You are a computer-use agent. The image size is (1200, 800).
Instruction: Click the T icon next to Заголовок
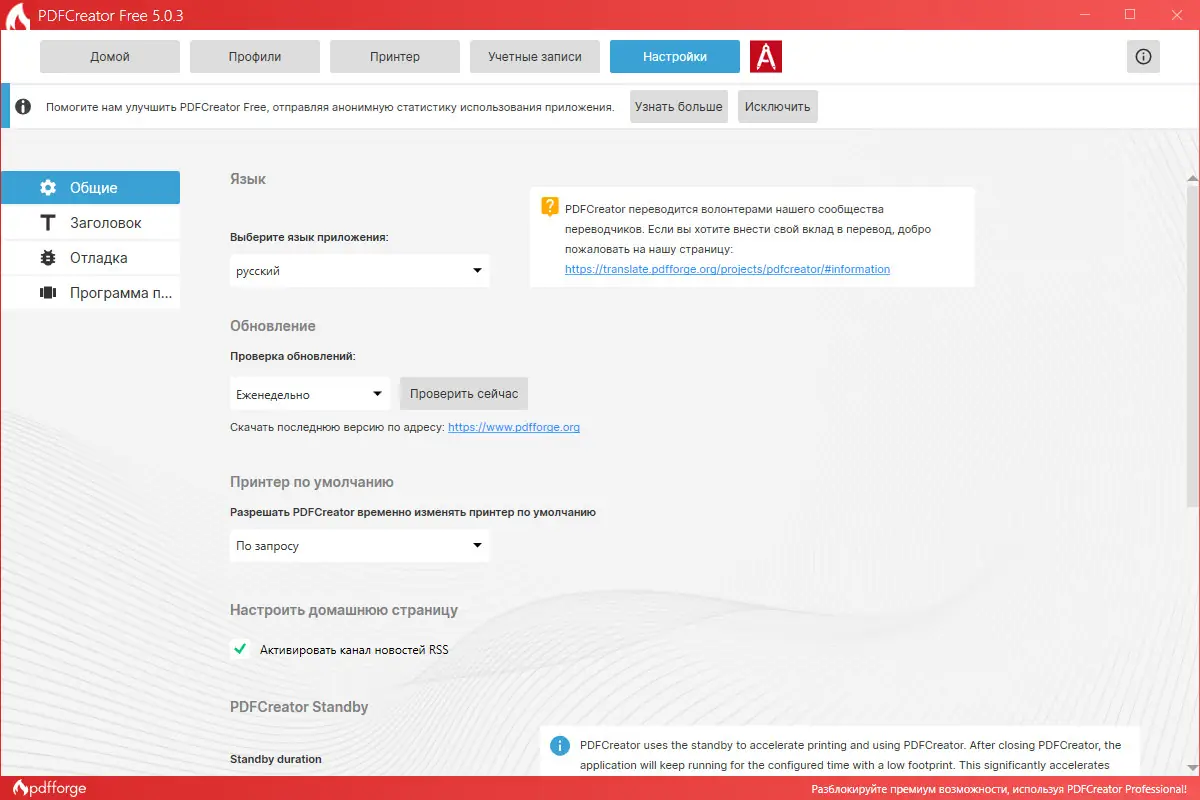(x=47, y=223)
